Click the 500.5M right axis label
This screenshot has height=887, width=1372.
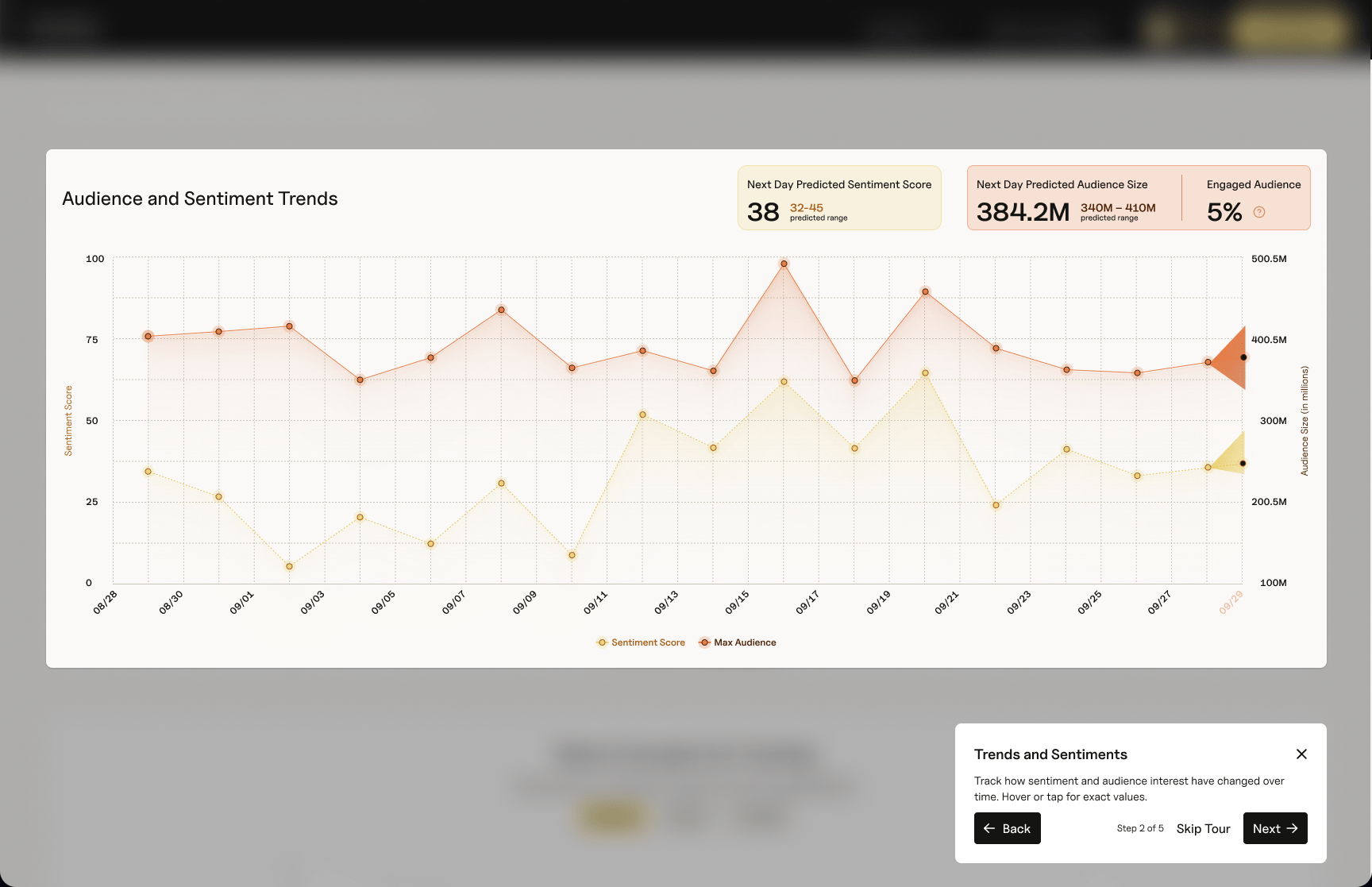[1269, 259]
